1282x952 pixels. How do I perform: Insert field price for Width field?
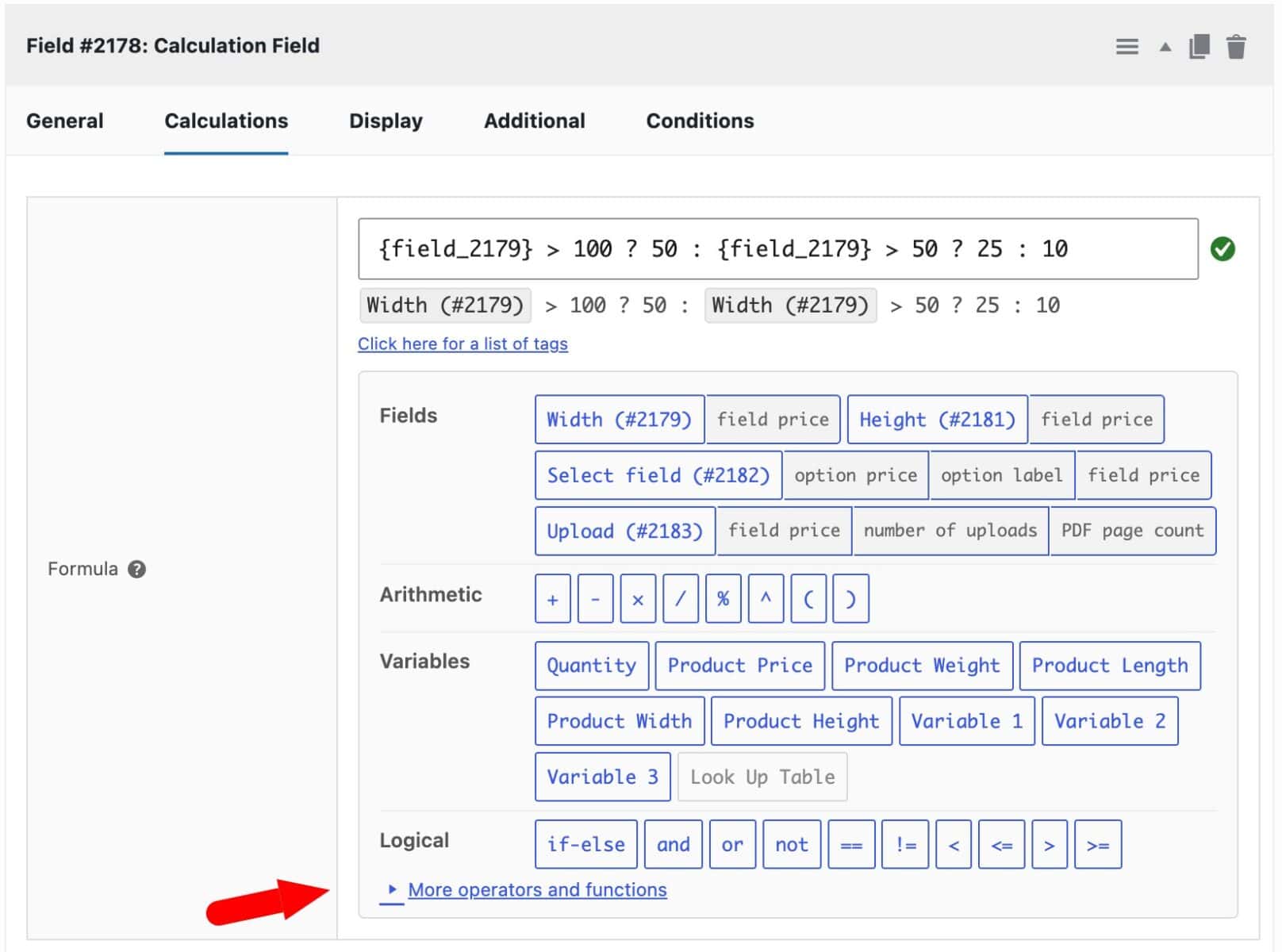pyautogui.click(x=773, y=420)
